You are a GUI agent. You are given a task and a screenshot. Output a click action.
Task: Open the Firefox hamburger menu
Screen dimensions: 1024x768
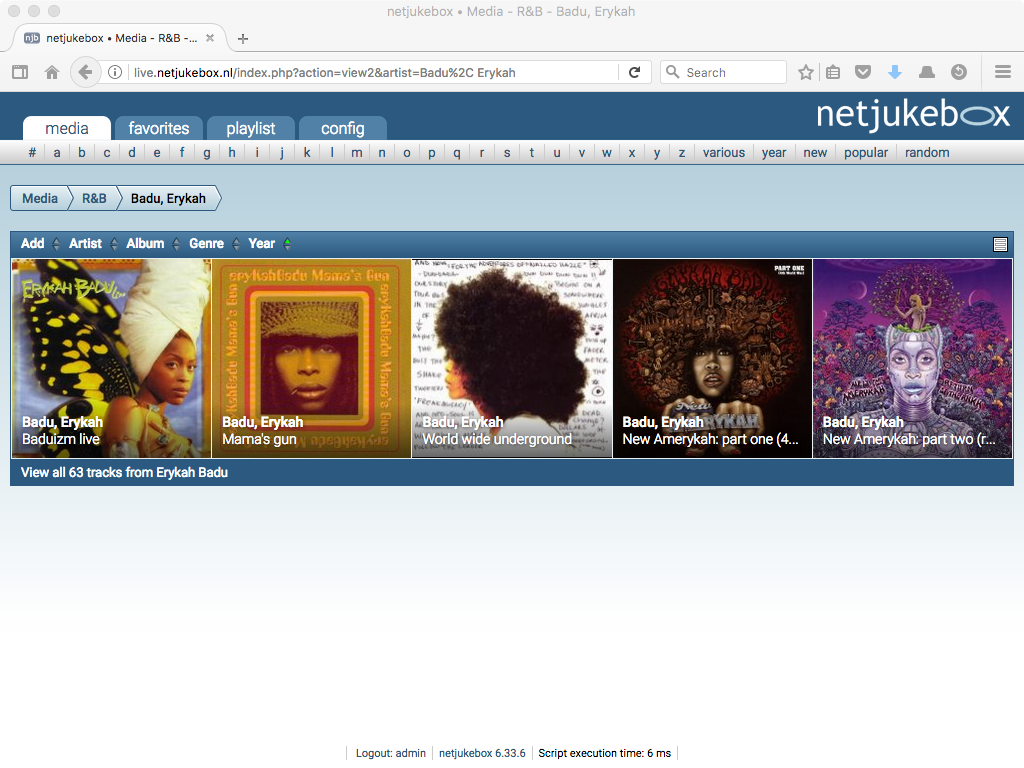[x=1002, y=72]
